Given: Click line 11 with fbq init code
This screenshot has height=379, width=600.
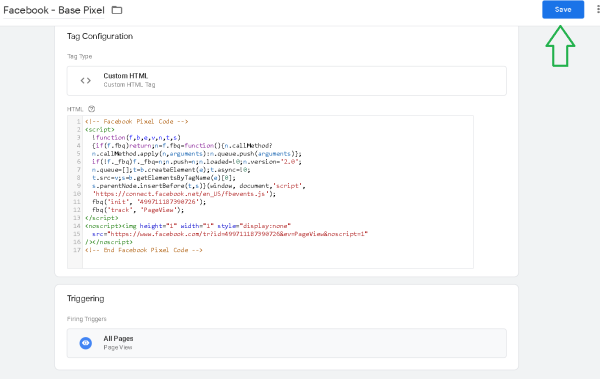Looking at the screenshot, I should tap(149, 202).
